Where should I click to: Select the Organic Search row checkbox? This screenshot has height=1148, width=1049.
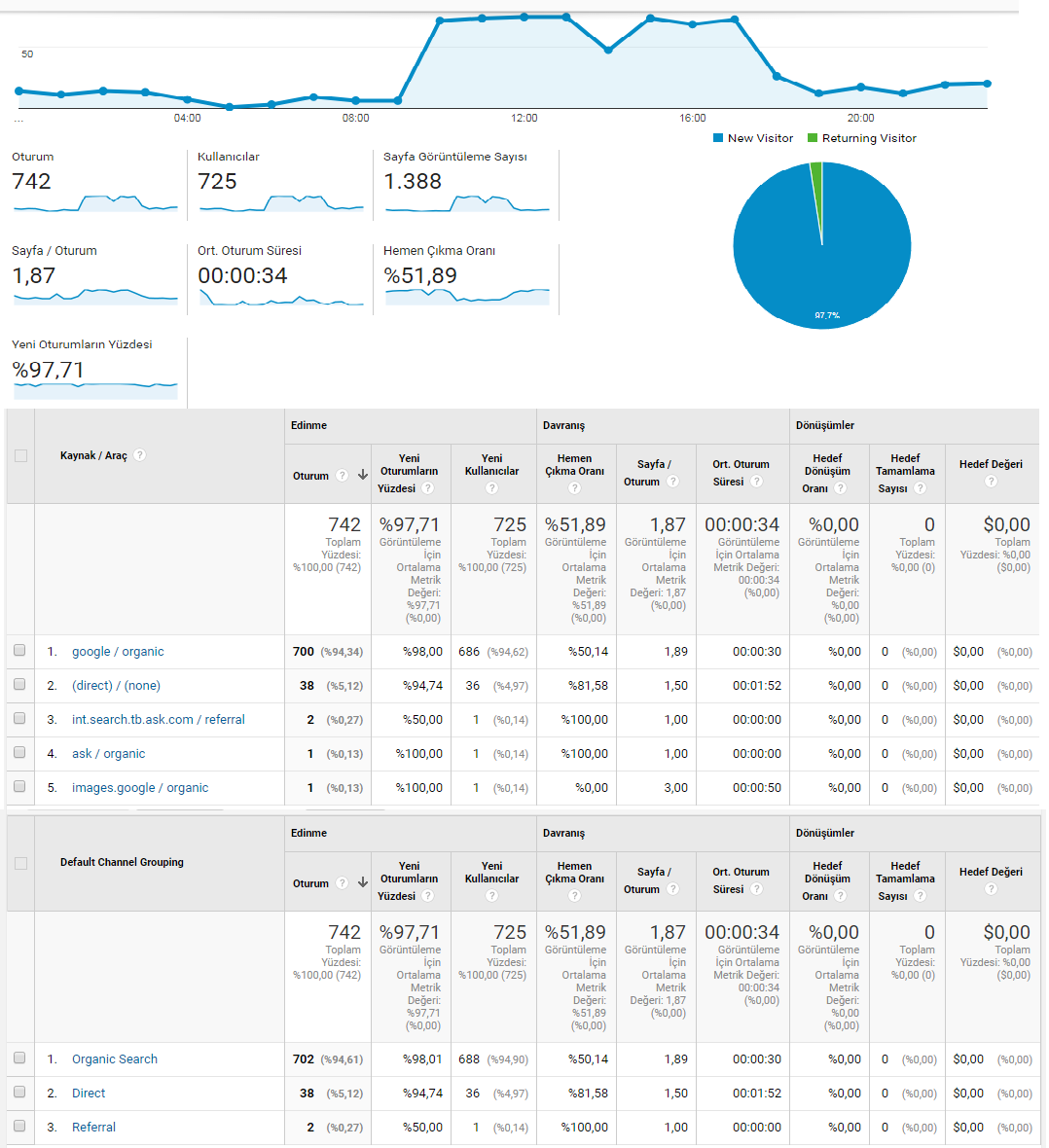[x=19, y=1058]
